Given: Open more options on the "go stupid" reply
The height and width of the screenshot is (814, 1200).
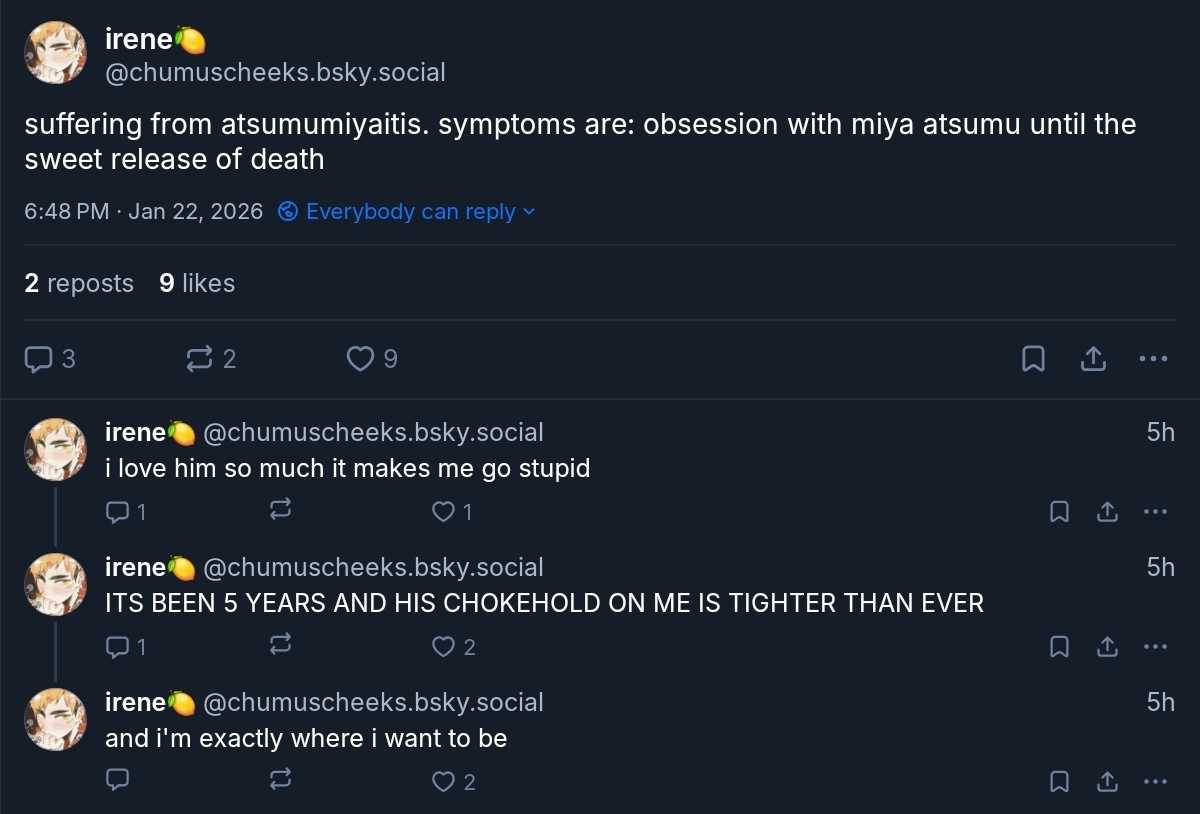Looking at the screenshot, I should pyautogui.click(x=1155, y=512).
